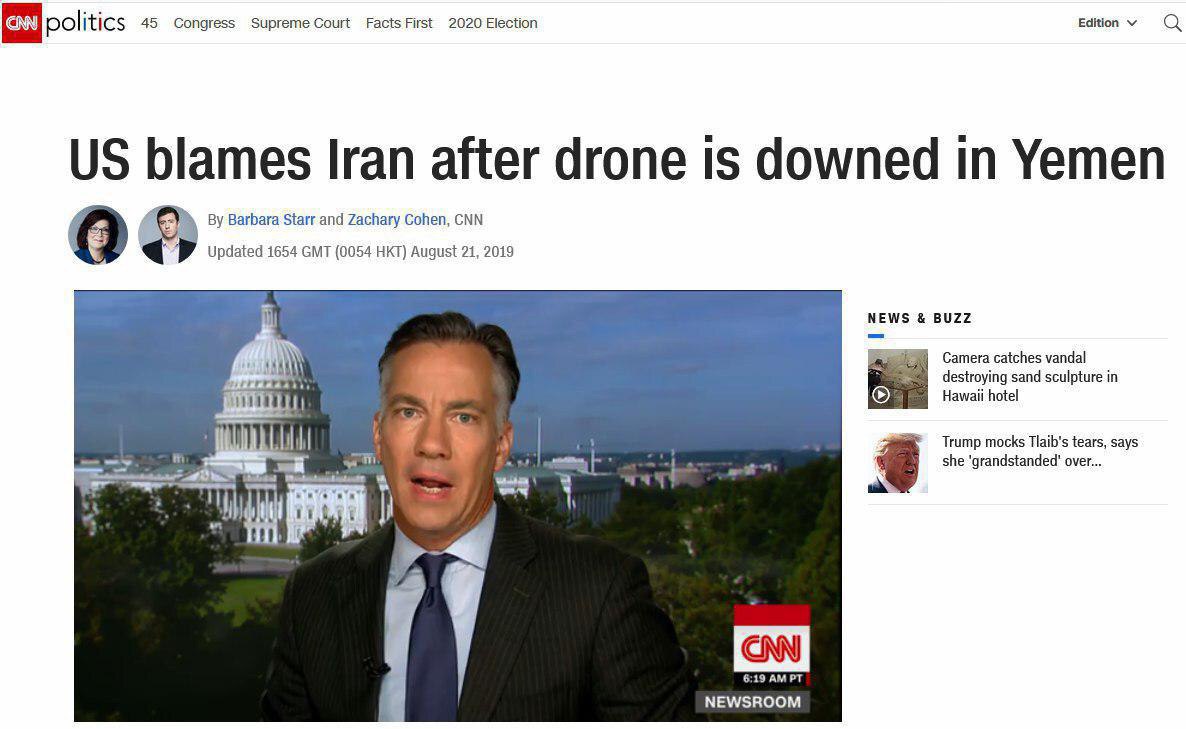
Task: Go to the politics section label
Action: (85, 23)
